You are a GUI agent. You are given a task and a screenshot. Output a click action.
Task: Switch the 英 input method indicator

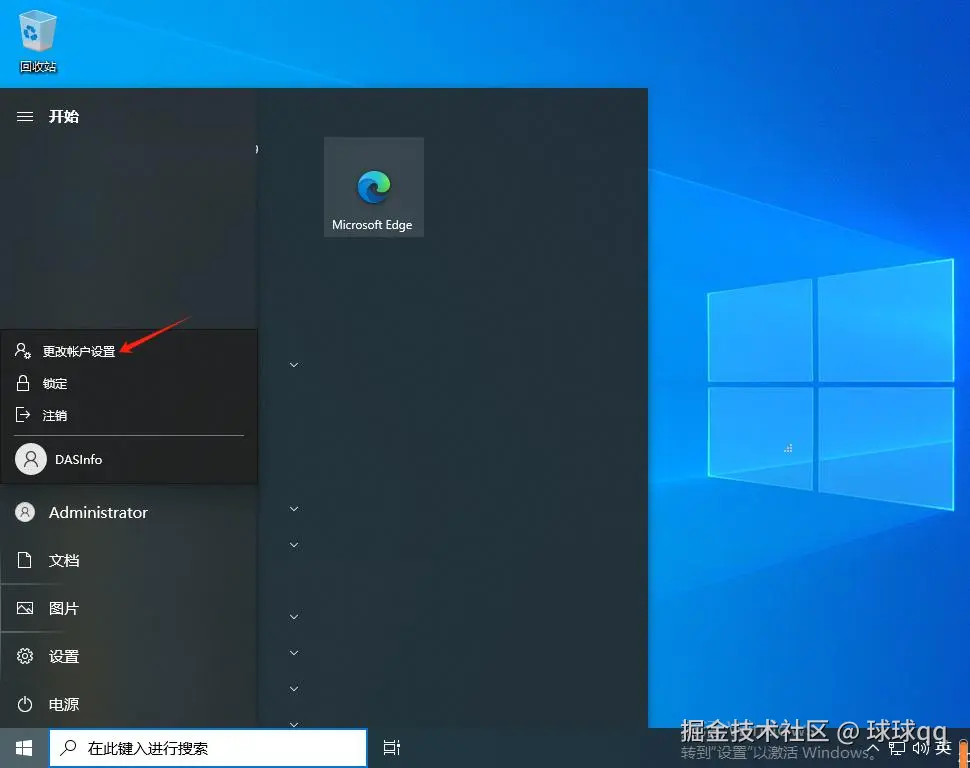tap(943, 748)
